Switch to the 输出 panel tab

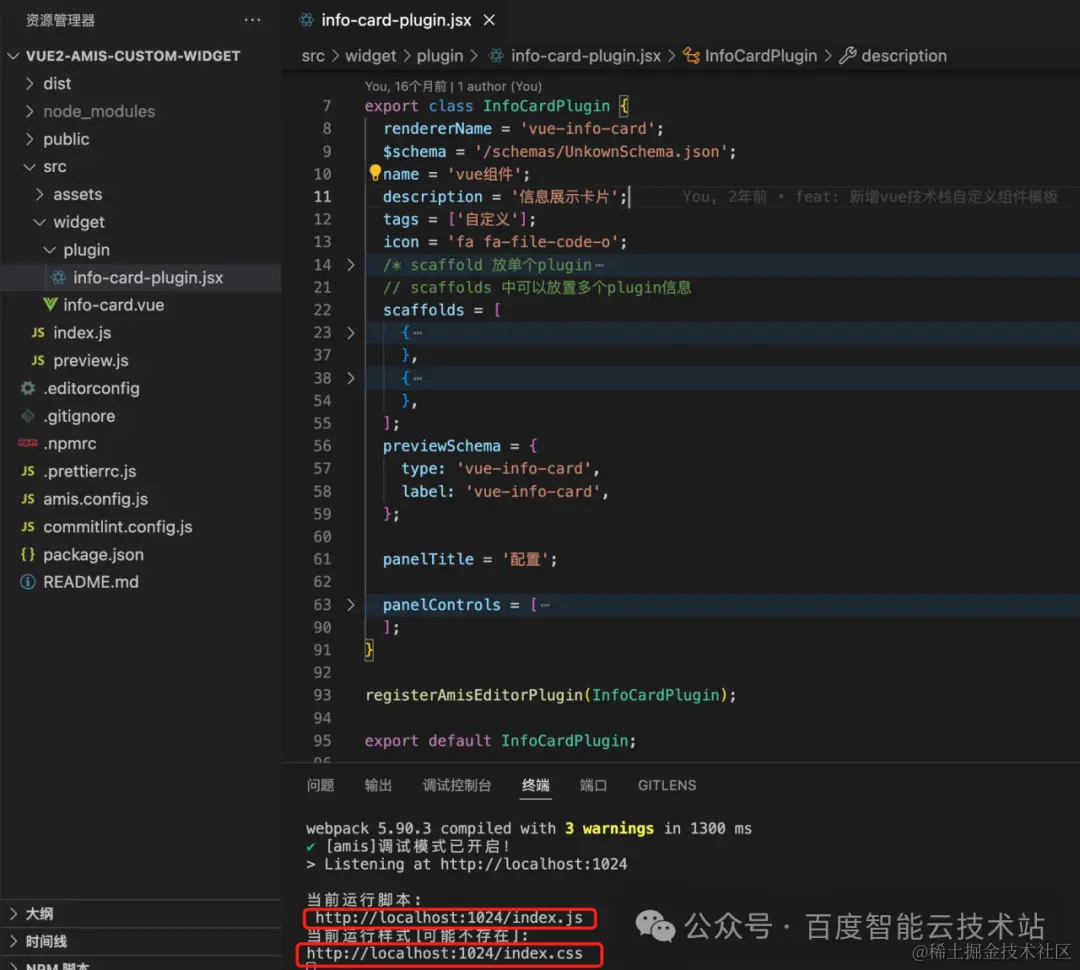[x=378, y=785]
